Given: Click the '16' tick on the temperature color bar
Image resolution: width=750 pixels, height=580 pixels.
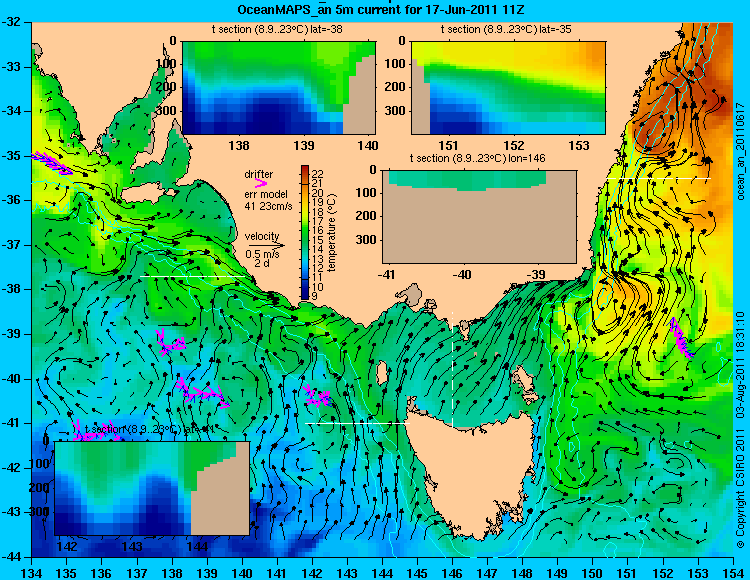Looking at the screenshot, I should click(317, 230).
